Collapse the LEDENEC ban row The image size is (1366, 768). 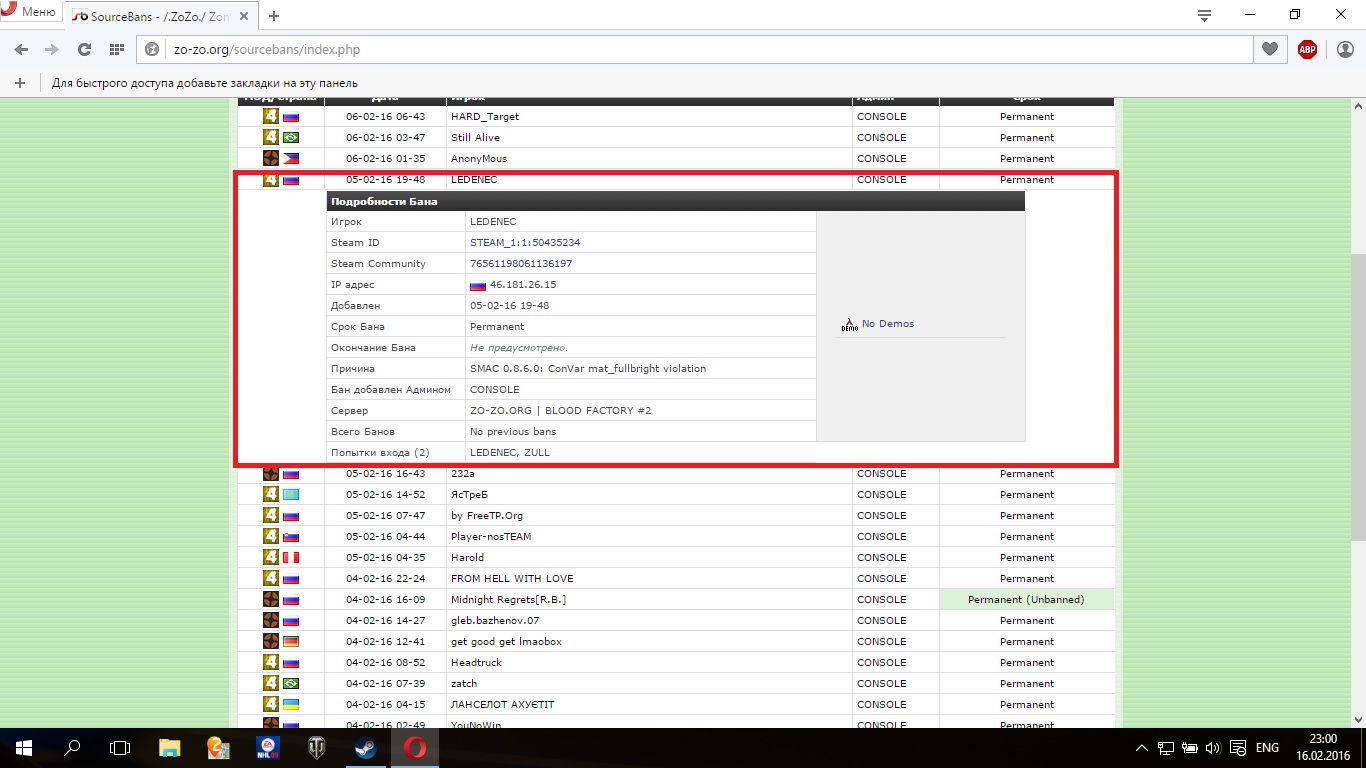(x=474, y=180)
